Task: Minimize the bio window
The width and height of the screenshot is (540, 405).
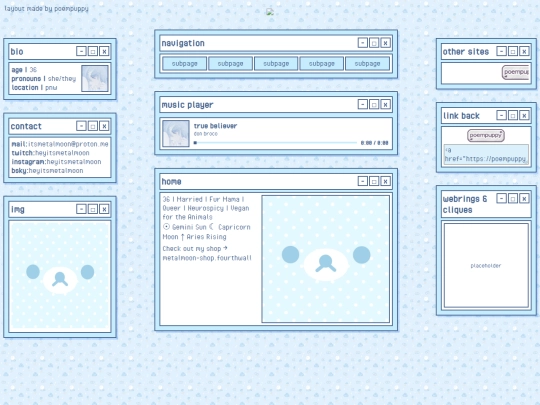Action: coord(81,51)
